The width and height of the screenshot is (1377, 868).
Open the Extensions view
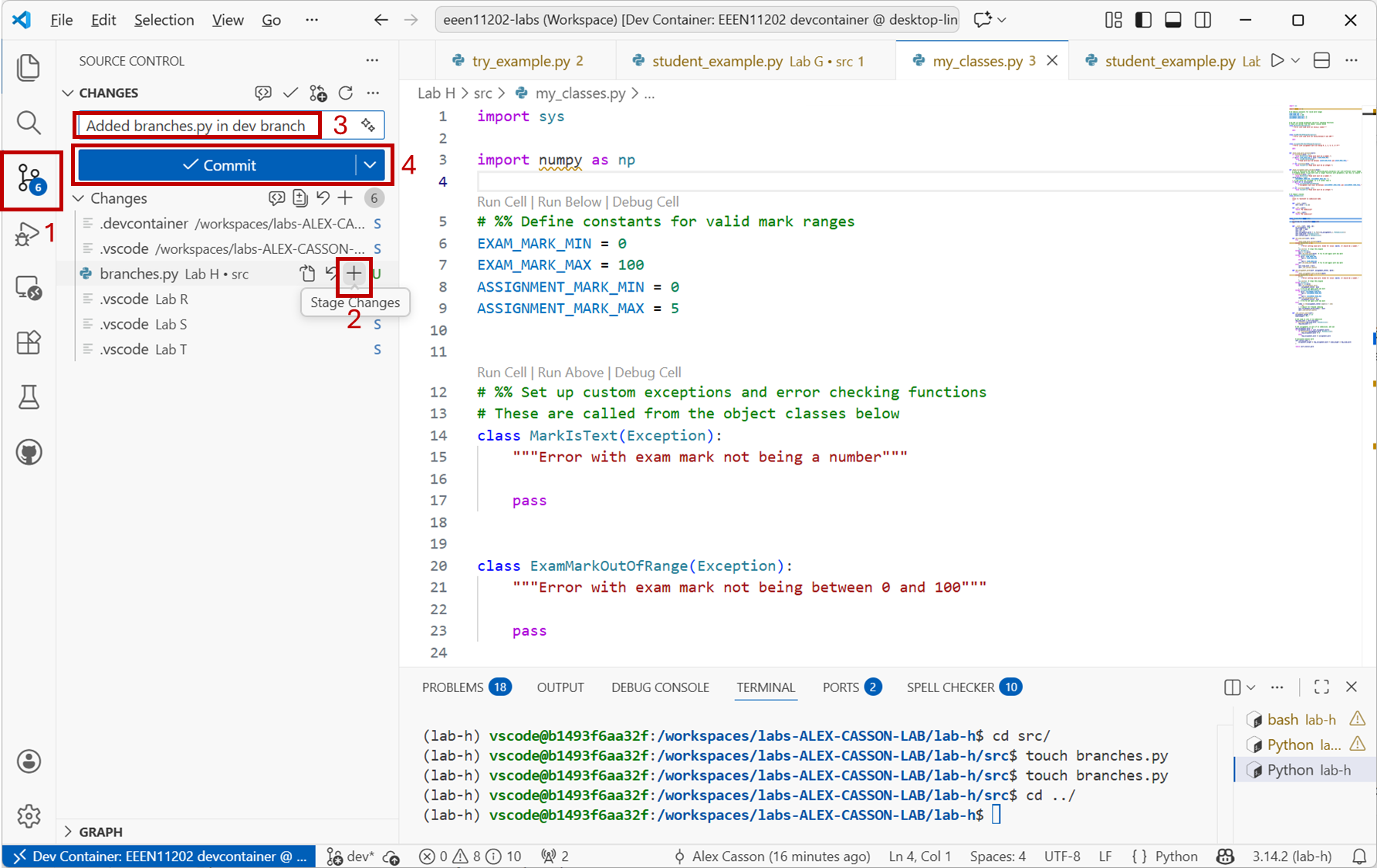click(29, 342)
